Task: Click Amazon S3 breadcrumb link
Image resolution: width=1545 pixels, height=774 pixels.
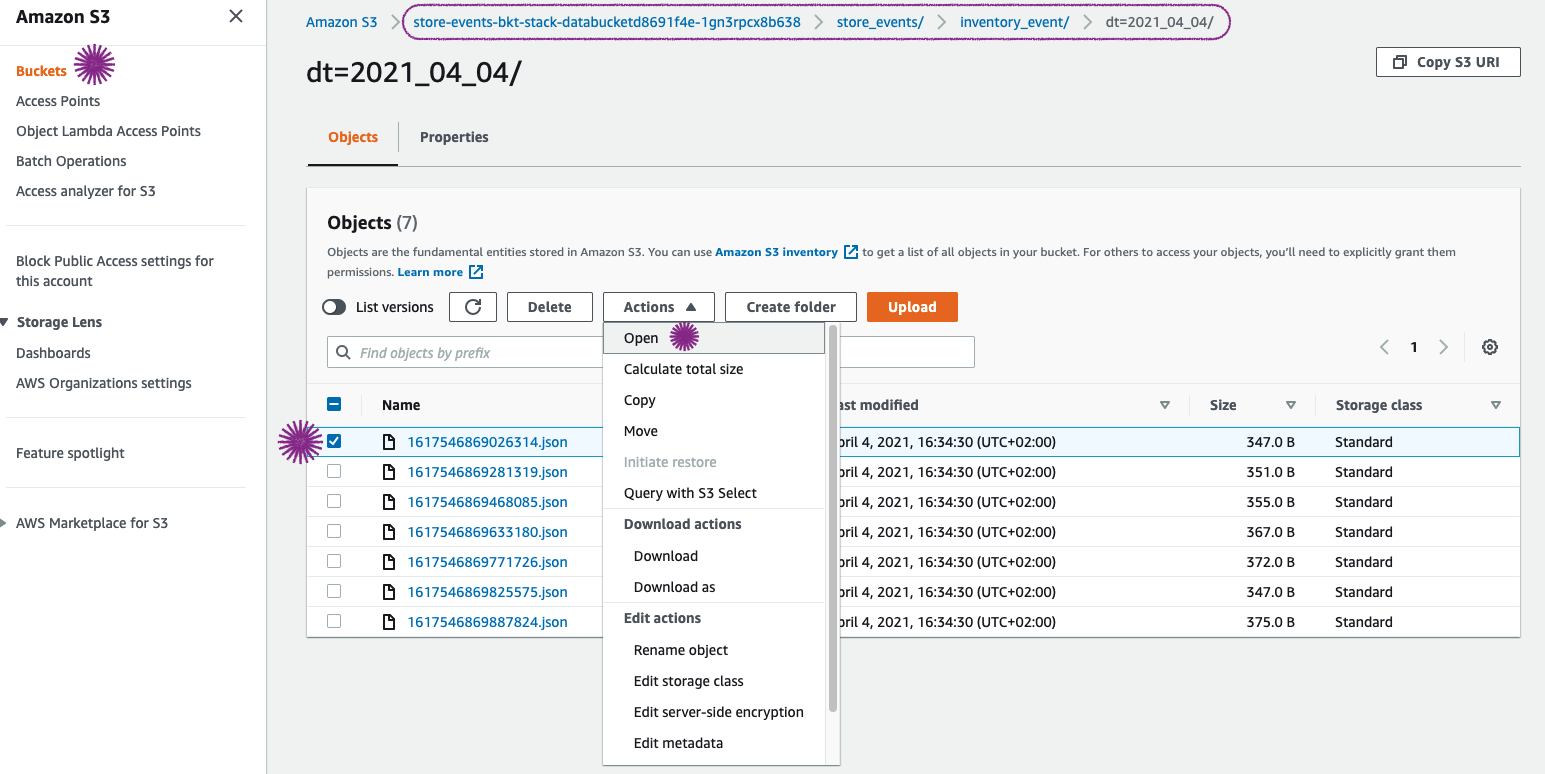Action: [342, 22]
